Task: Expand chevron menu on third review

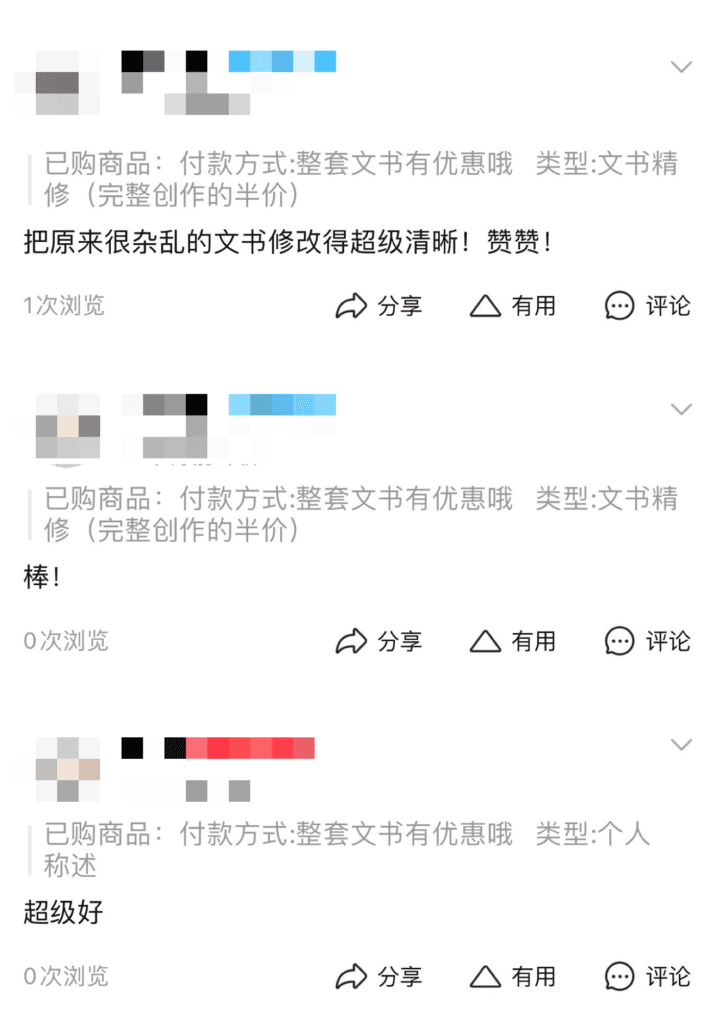Action: point(681,744)
